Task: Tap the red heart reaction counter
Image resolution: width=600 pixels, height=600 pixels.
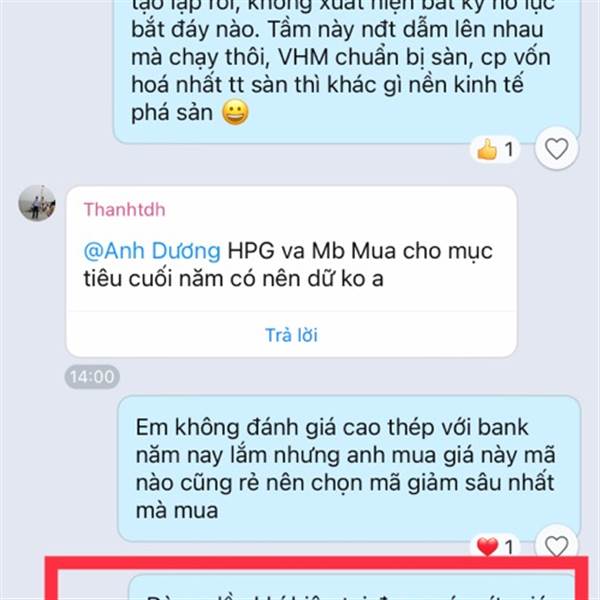Action: pyautogui.click(x=495, y=546)
